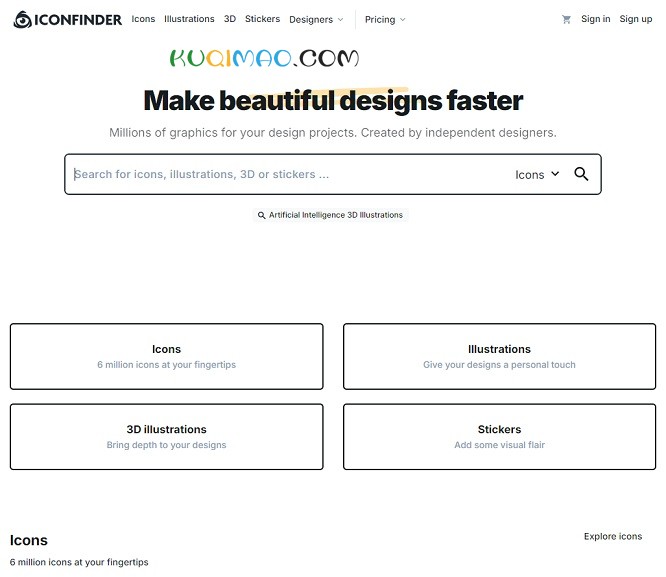Screen dimensions: 666x577
Task: Click the Explore icons link
Action: click(x=613, y=537)
